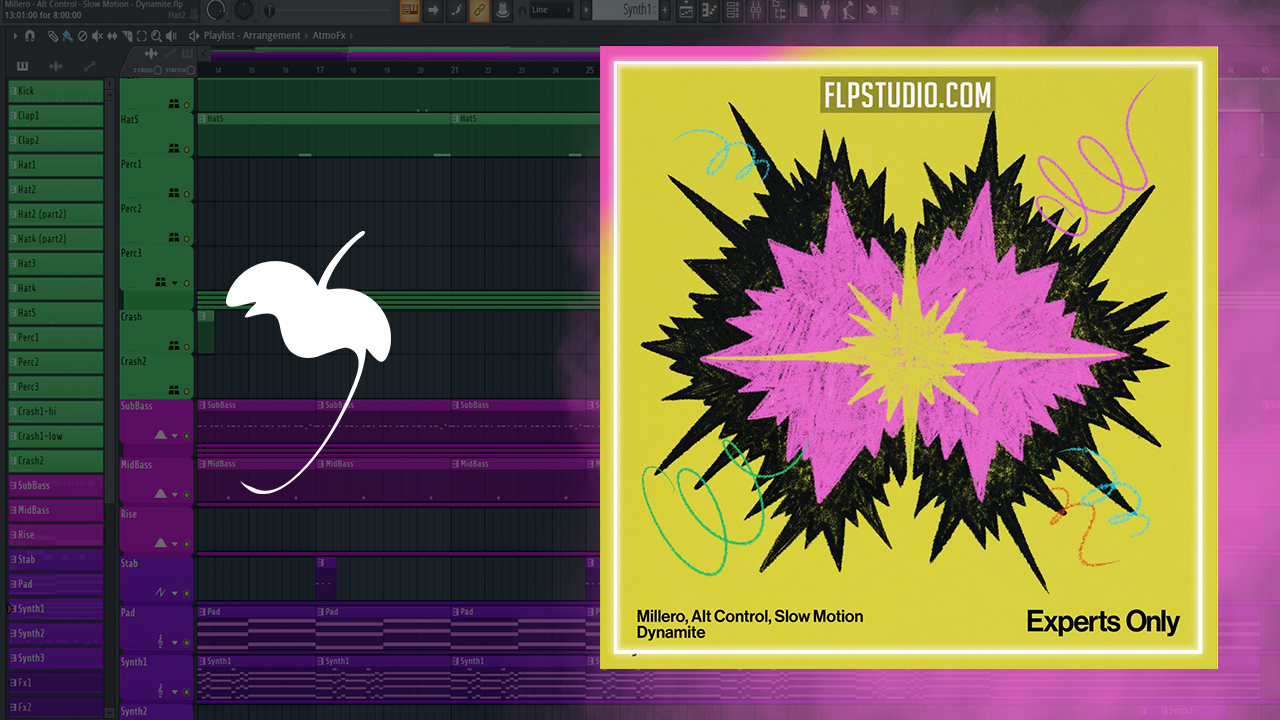Click Playlist - Arrangement breadcrumb title
Viewport: 1280px width, 720px height.
tap(252, 36)
